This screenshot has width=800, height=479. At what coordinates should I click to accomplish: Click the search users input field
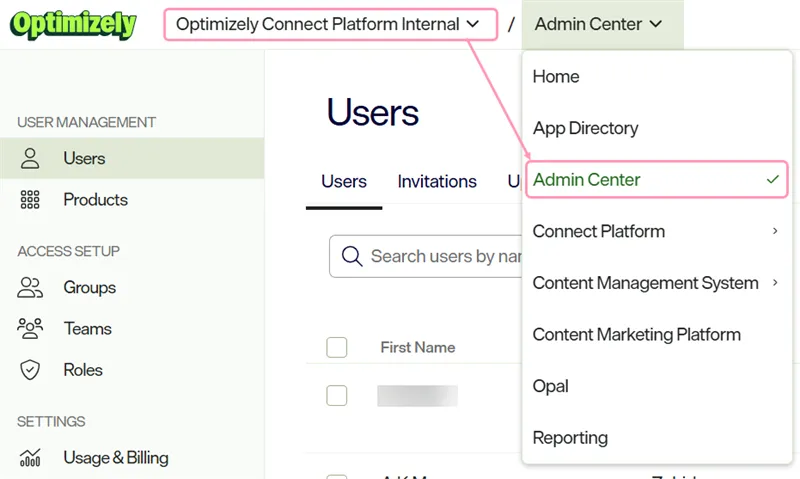coord(426,256)
